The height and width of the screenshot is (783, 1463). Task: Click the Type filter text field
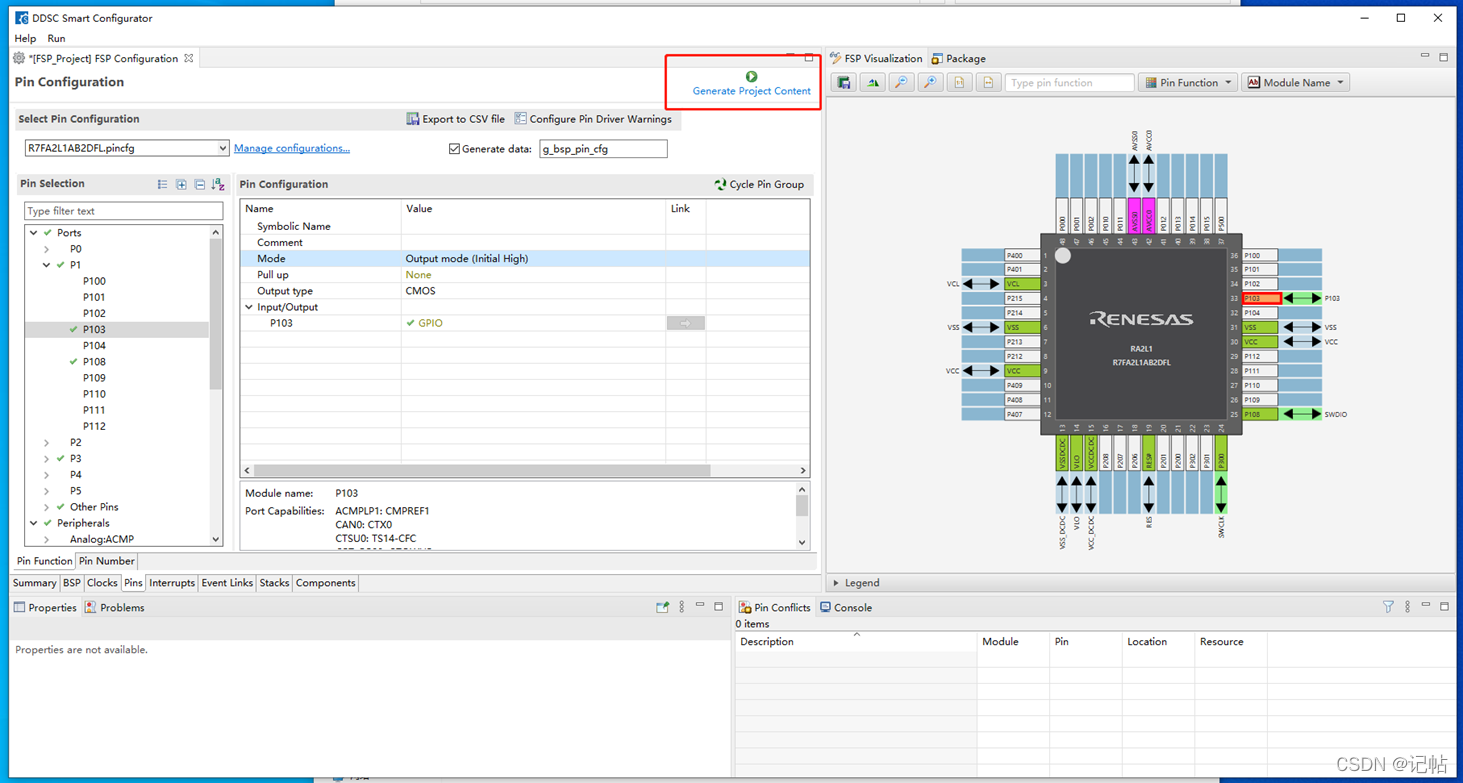click(x=124, y=211)
